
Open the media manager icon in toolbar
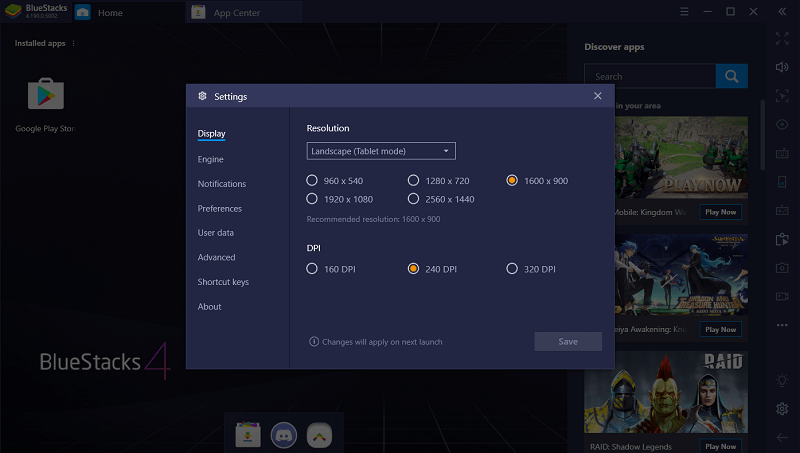[x=782, y=239]
